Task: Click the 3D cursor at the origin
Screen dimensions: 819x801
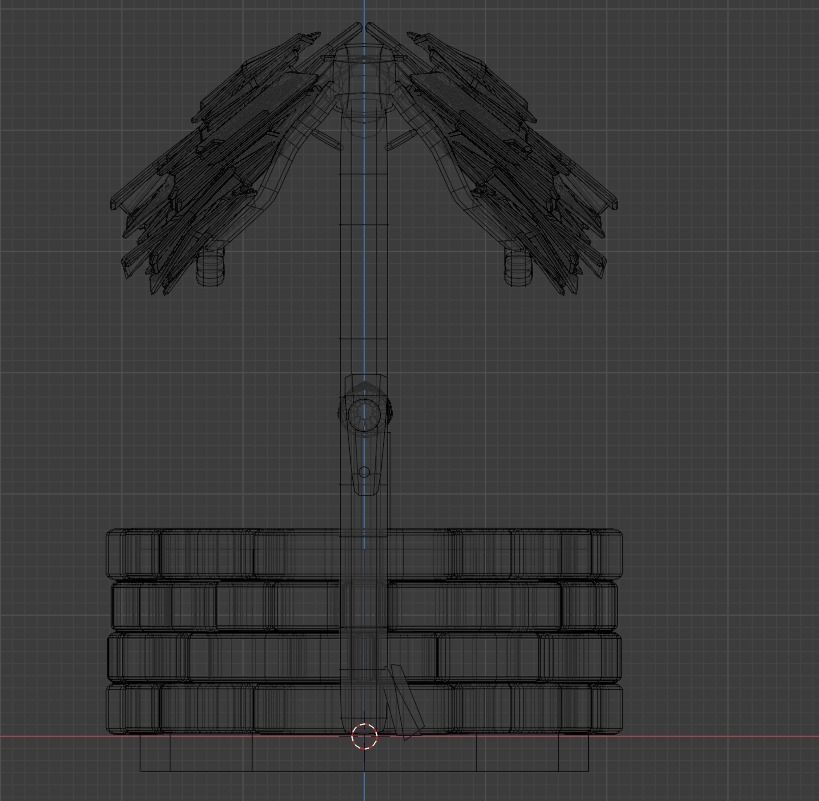Action: (x=364, y=736)
